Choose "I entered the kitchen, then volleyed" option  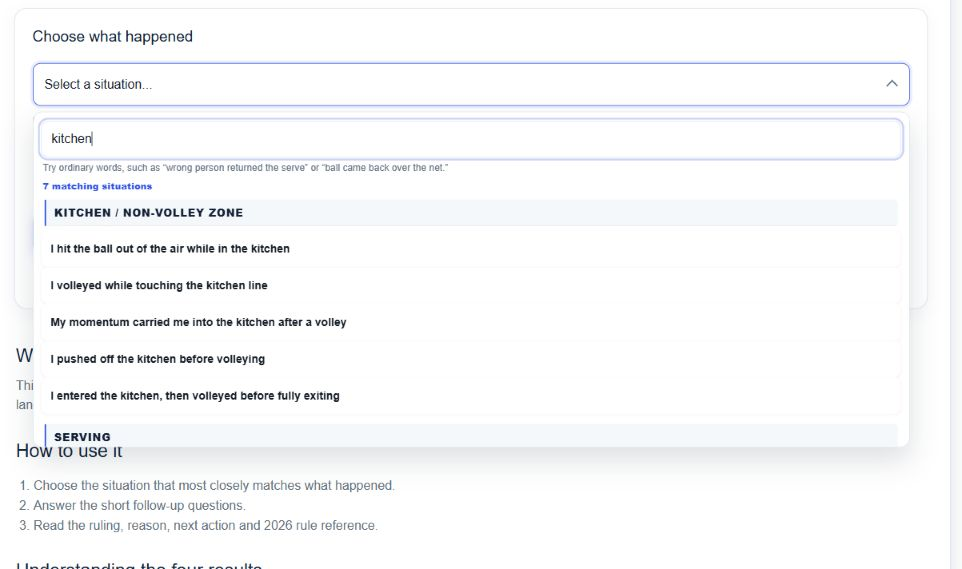471,396
